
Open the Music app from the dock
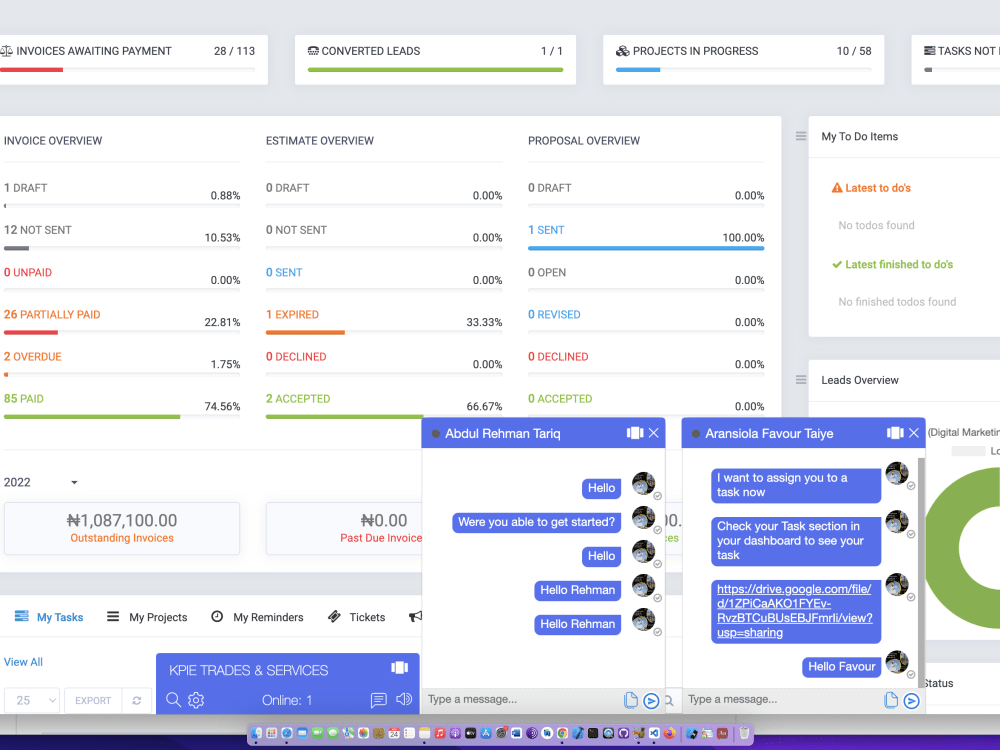440,733
